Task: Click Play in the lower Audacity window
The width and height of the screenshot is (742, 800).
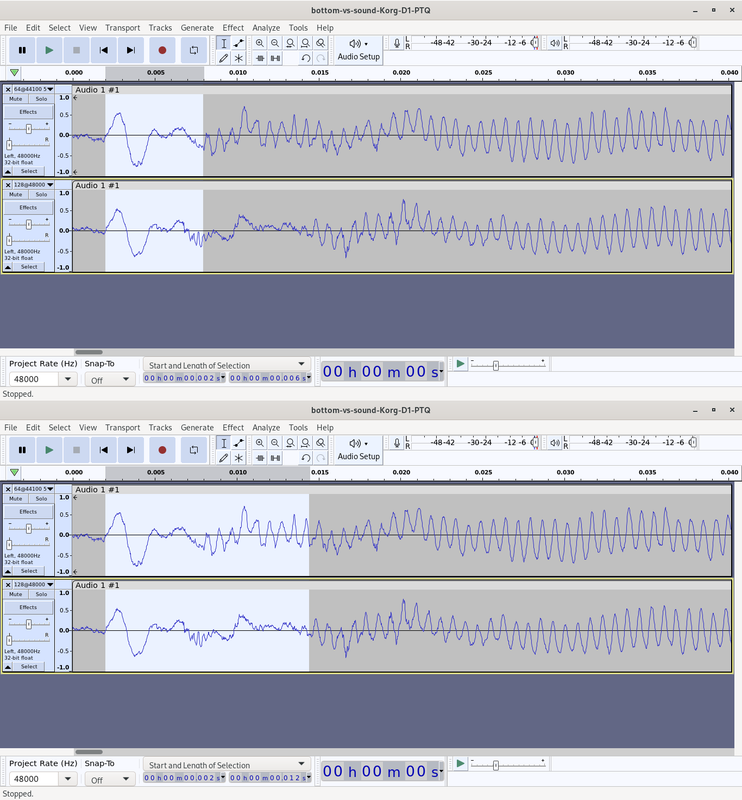Action: click(x=49, y=450)
